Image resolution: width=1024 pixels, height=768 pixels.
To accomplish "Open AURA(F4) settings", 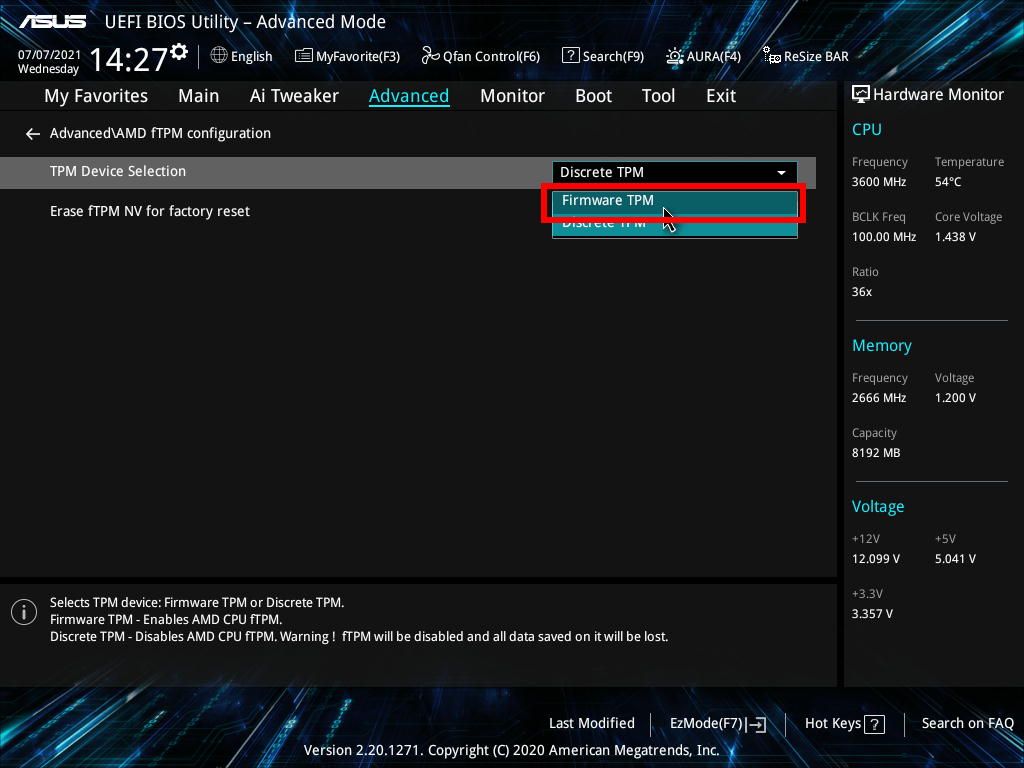I will [703, 56].
